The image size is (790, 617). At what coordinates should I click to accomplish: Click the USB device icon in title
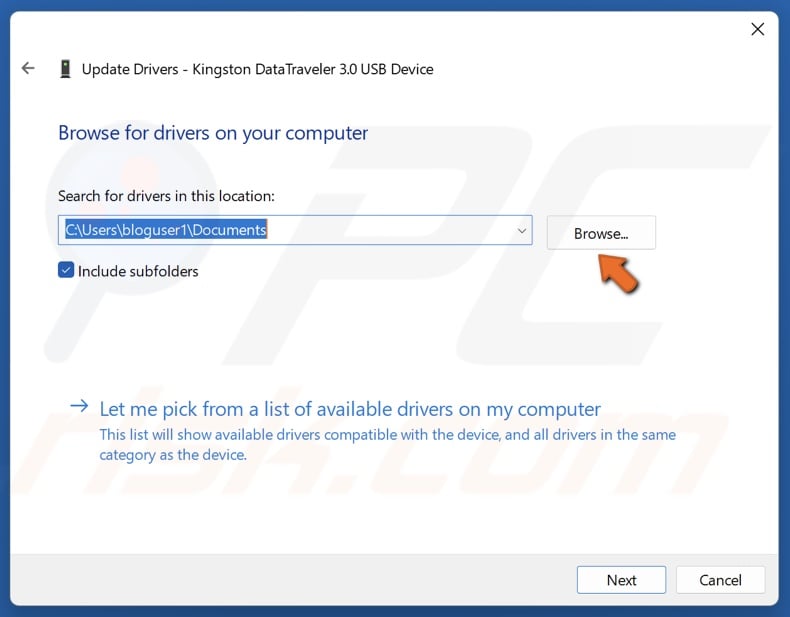click(65, 69)
